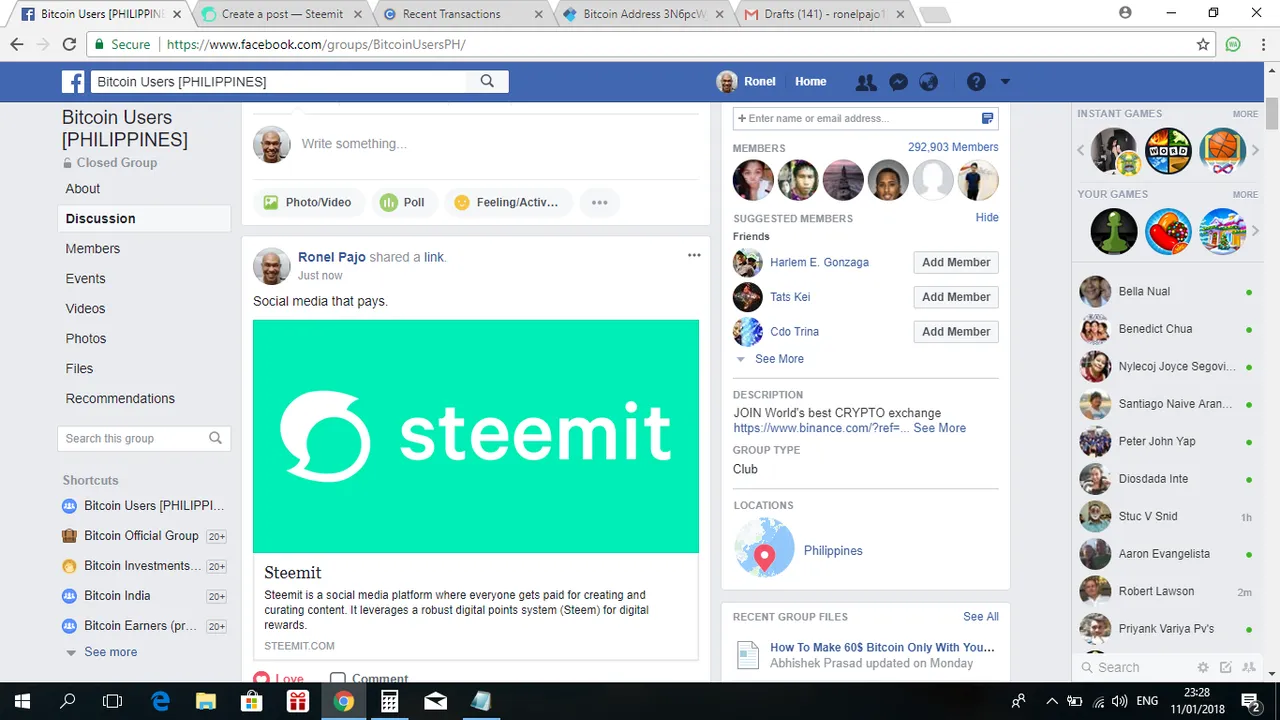Screen dimensions: 1280x720
Task: Click the Poll post option
Action: pos(403,202)
